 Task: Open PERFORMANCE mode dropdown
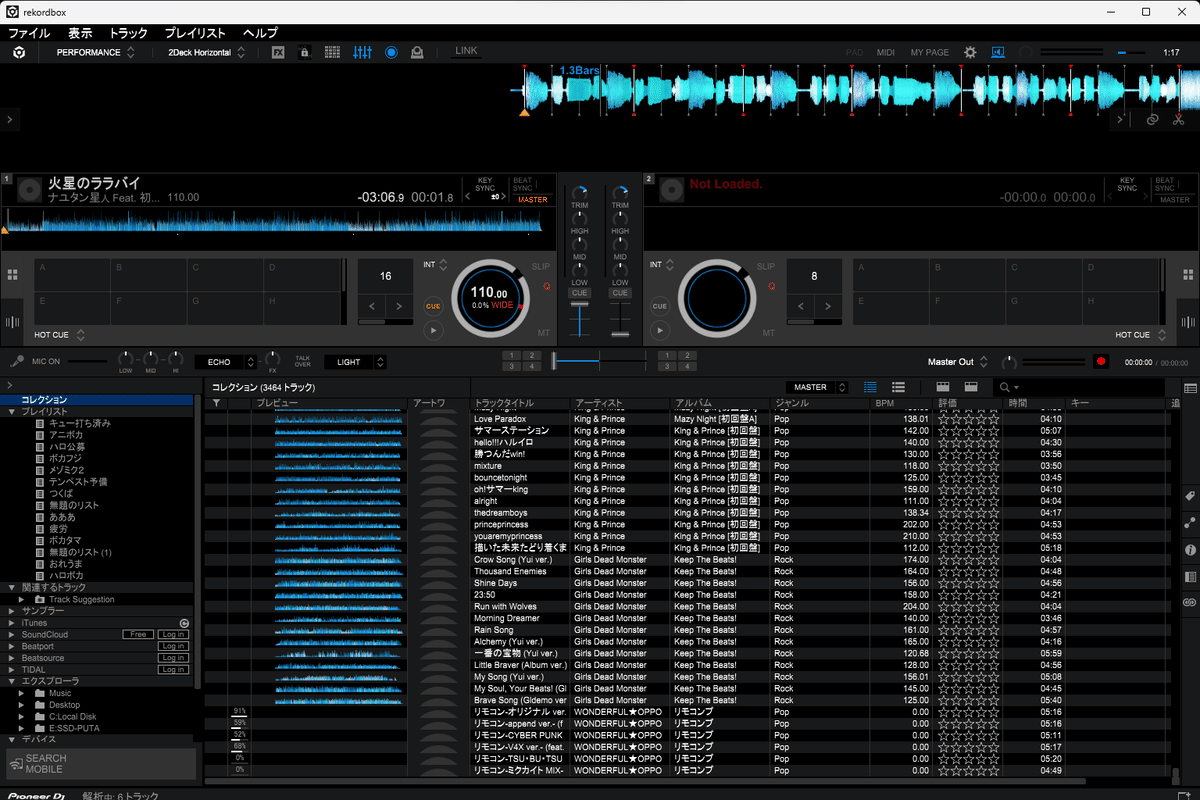pos(95,52)
